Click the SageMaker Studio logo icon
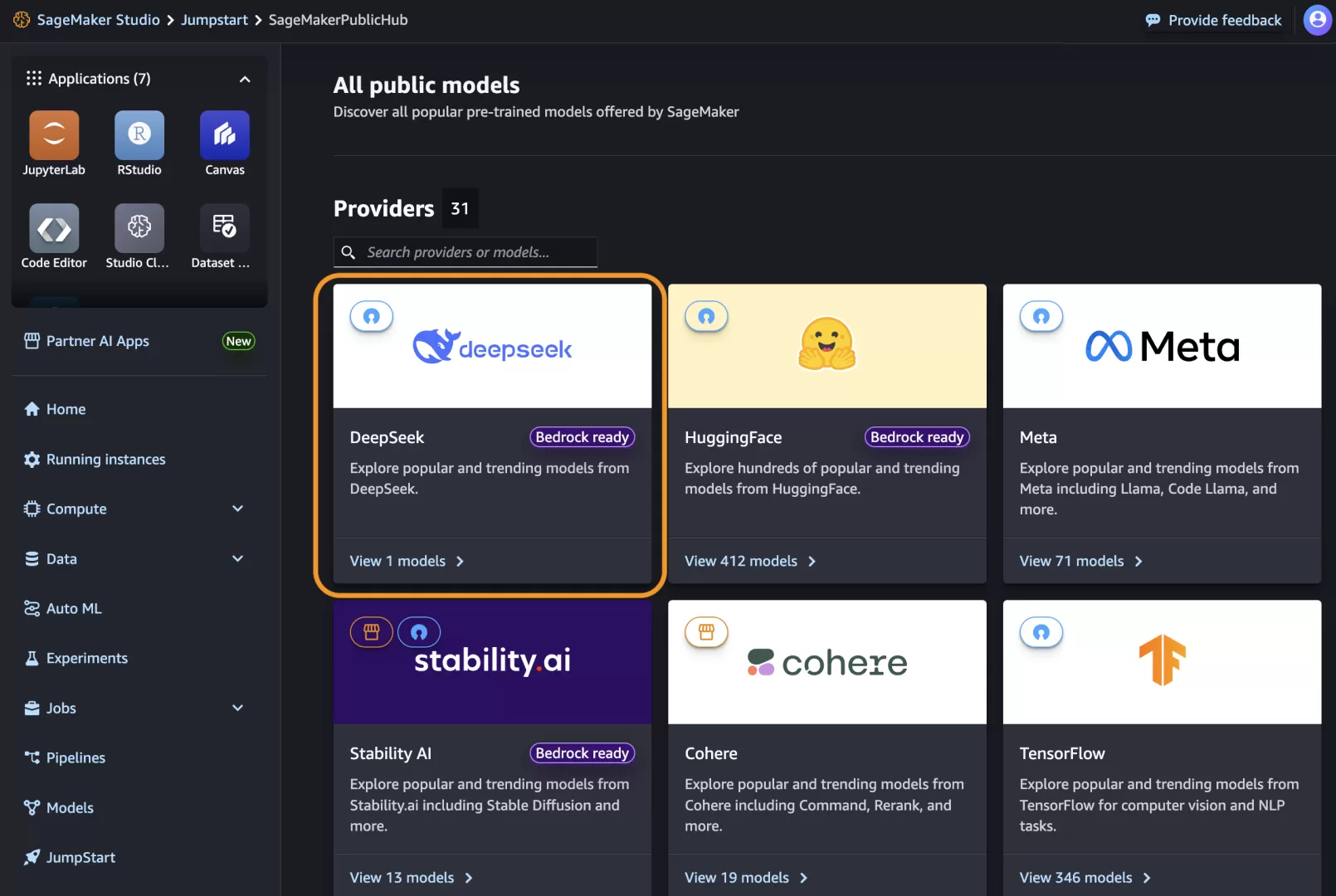Screen dimensions: 1336x896 pos(22,20)
